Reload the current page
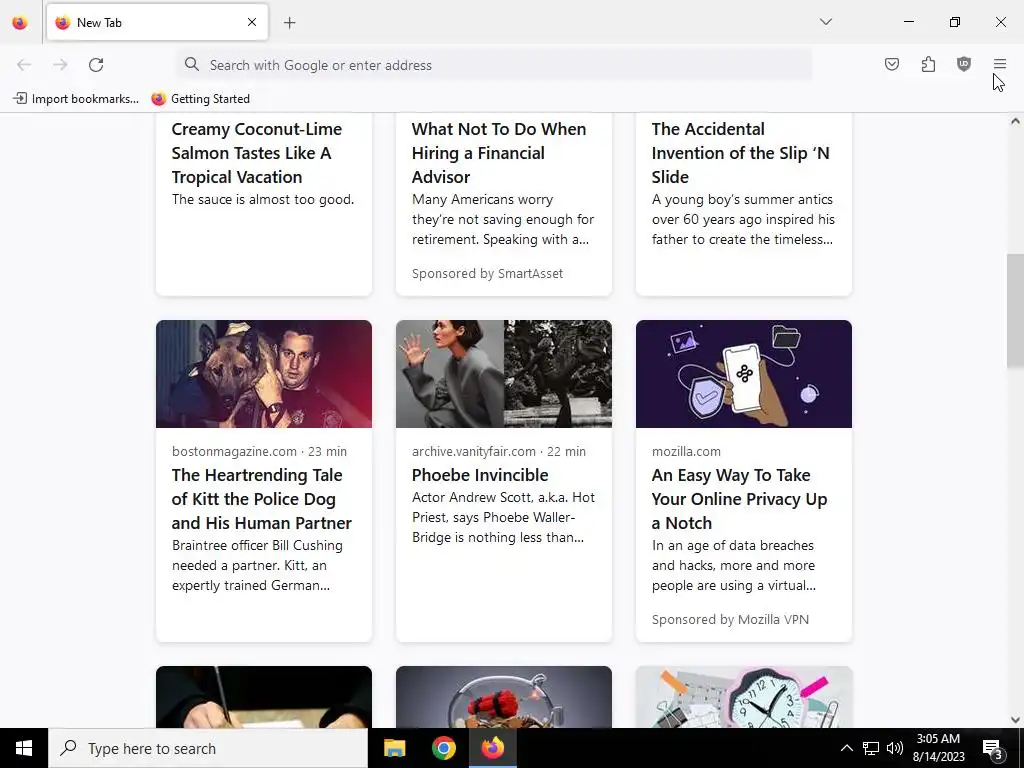 pyautogui.click(x=96, y=65)
